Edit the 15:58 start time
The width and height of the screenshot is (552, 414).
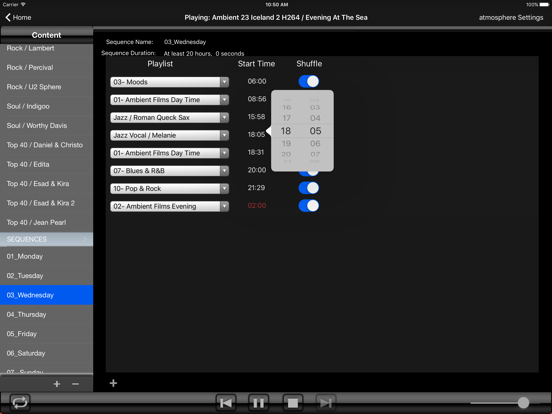click(256, 117)
